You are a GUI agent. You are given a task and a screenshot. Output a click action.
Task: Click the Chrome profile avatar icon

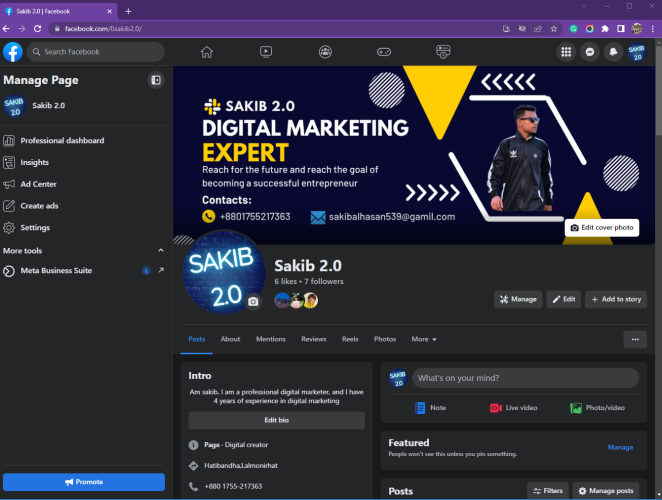[x=637, y=29]
